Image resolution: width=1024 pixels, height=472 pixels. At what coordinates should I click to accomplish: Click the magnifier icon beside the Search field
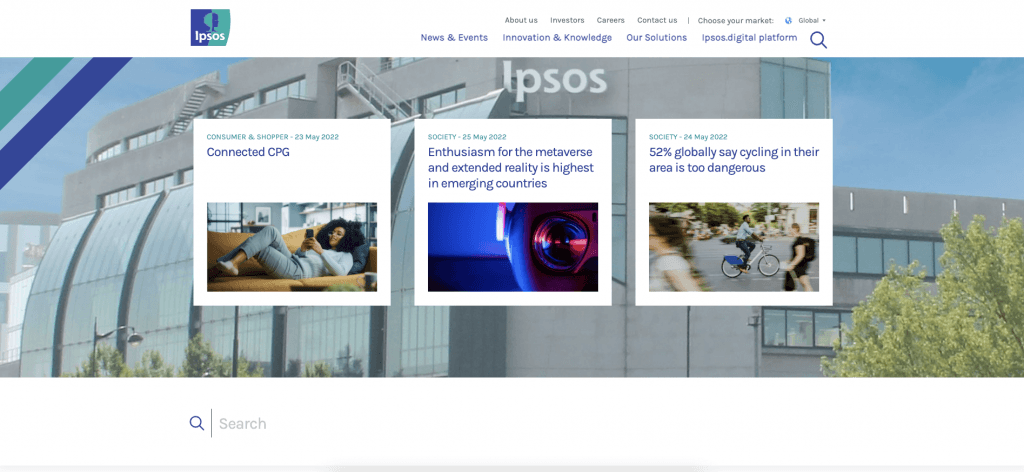197,423
